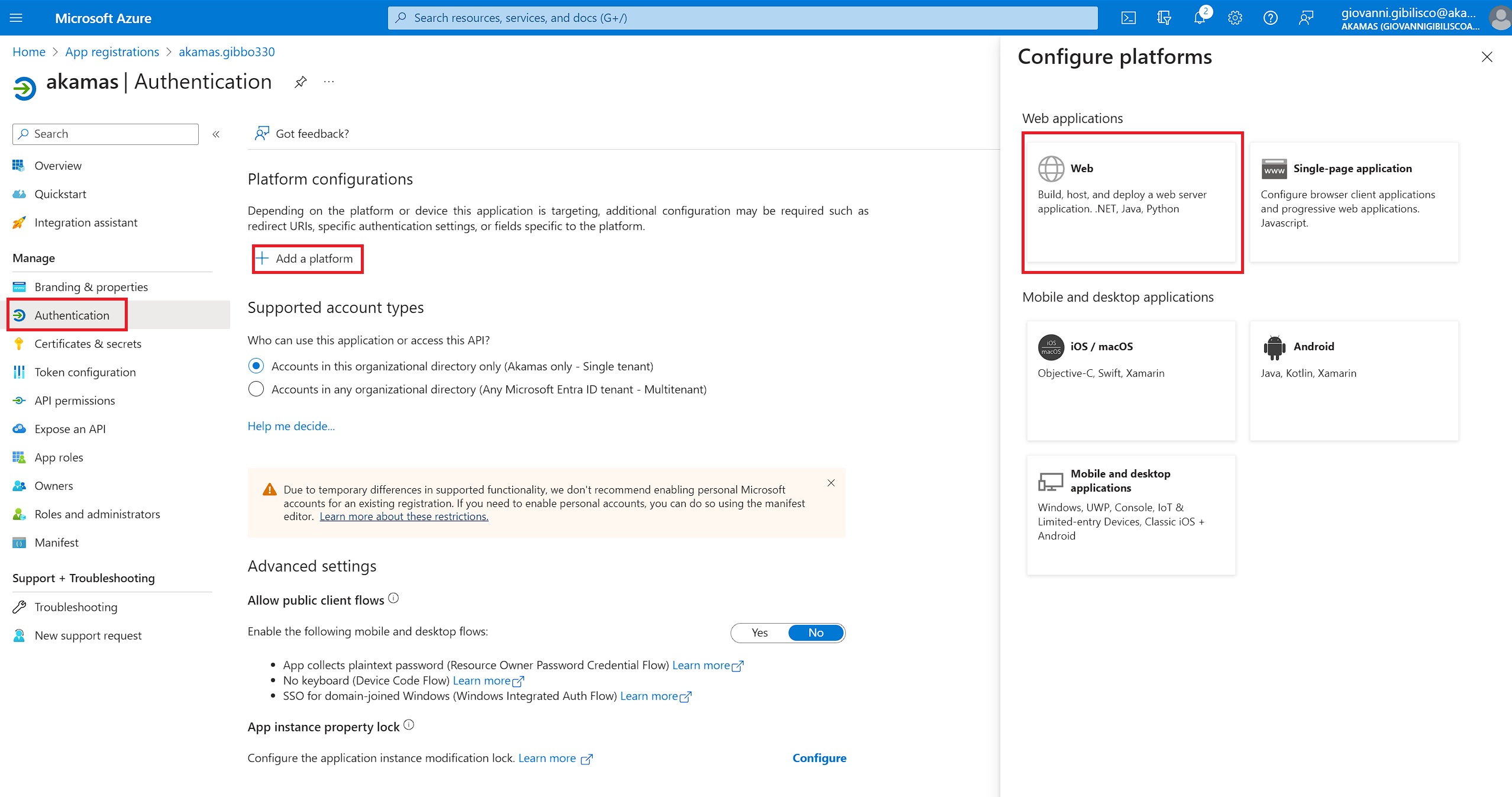1512x797 pixels.
Task: Choose the Web platform card
Action: click(x=1131, y=201)
